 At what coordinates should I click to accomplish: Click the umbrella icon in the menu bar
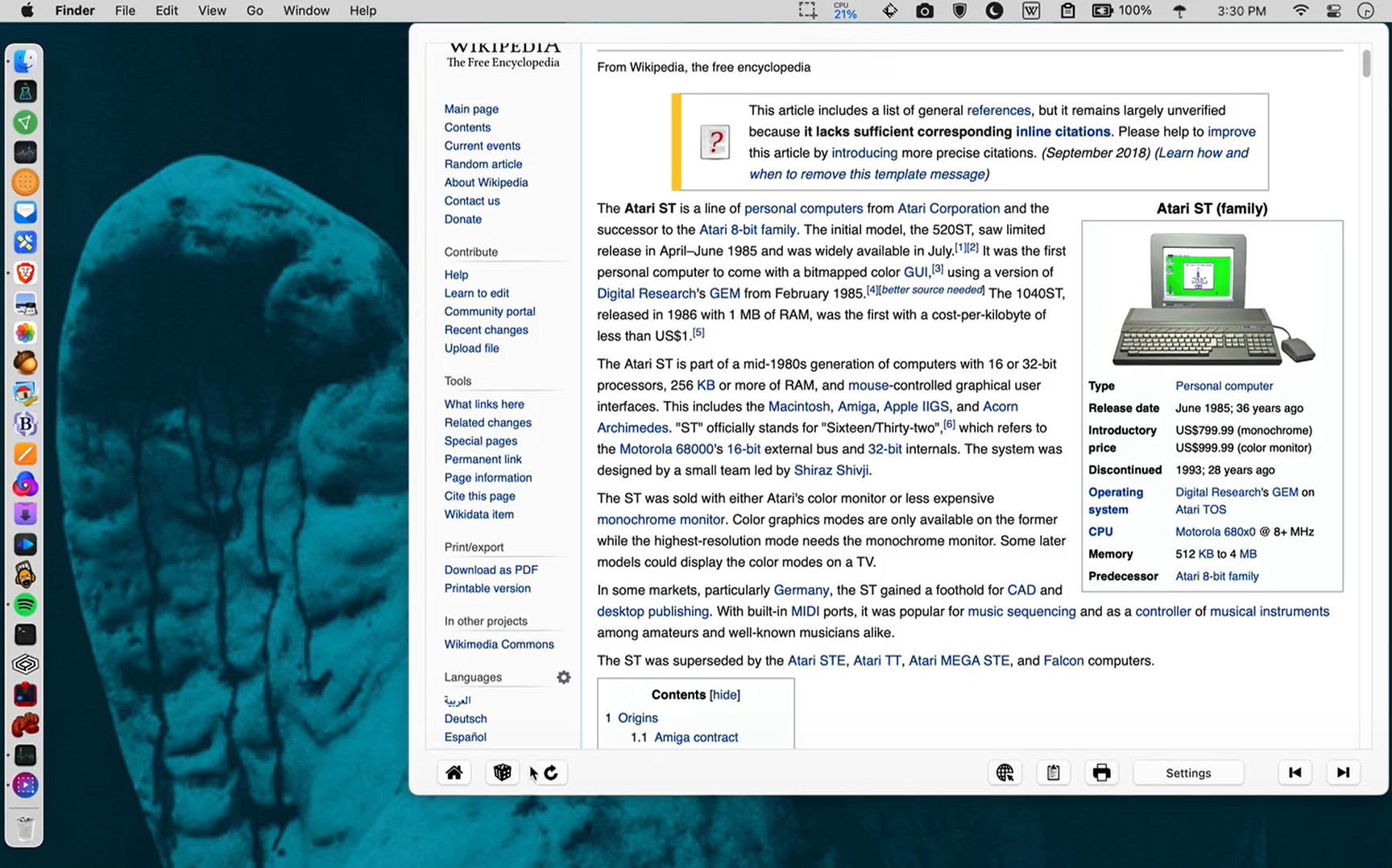pyautogui.click(x=1179, y=10)
